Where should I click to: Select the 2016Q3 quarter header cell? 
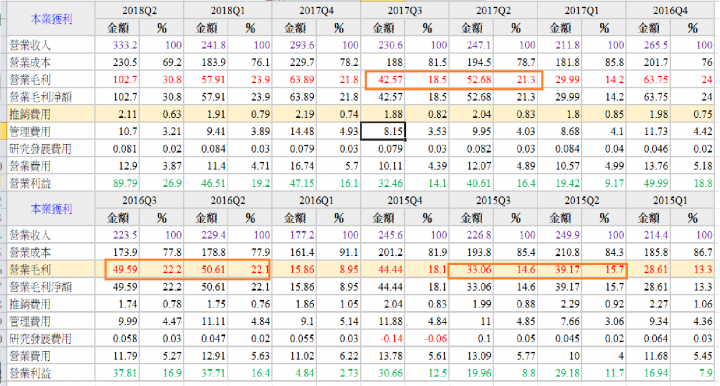139,201
